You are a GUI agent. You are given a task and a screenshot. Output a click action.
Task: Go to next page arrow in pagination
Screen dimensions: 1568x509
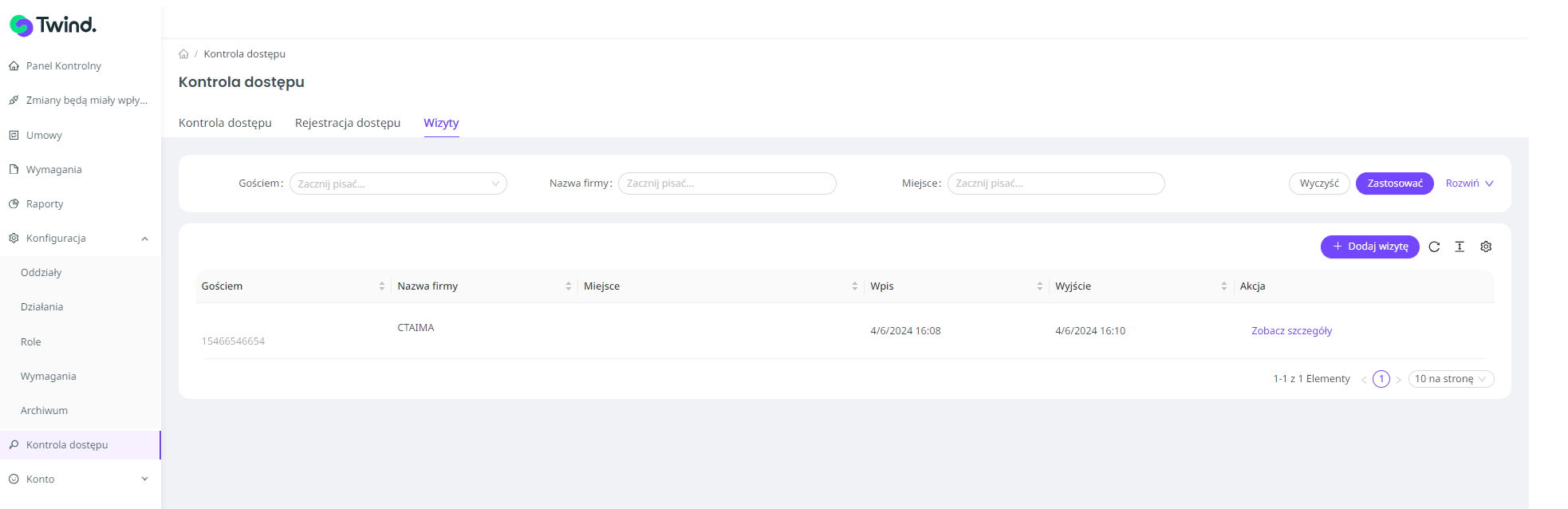[x=1398, y=380]
